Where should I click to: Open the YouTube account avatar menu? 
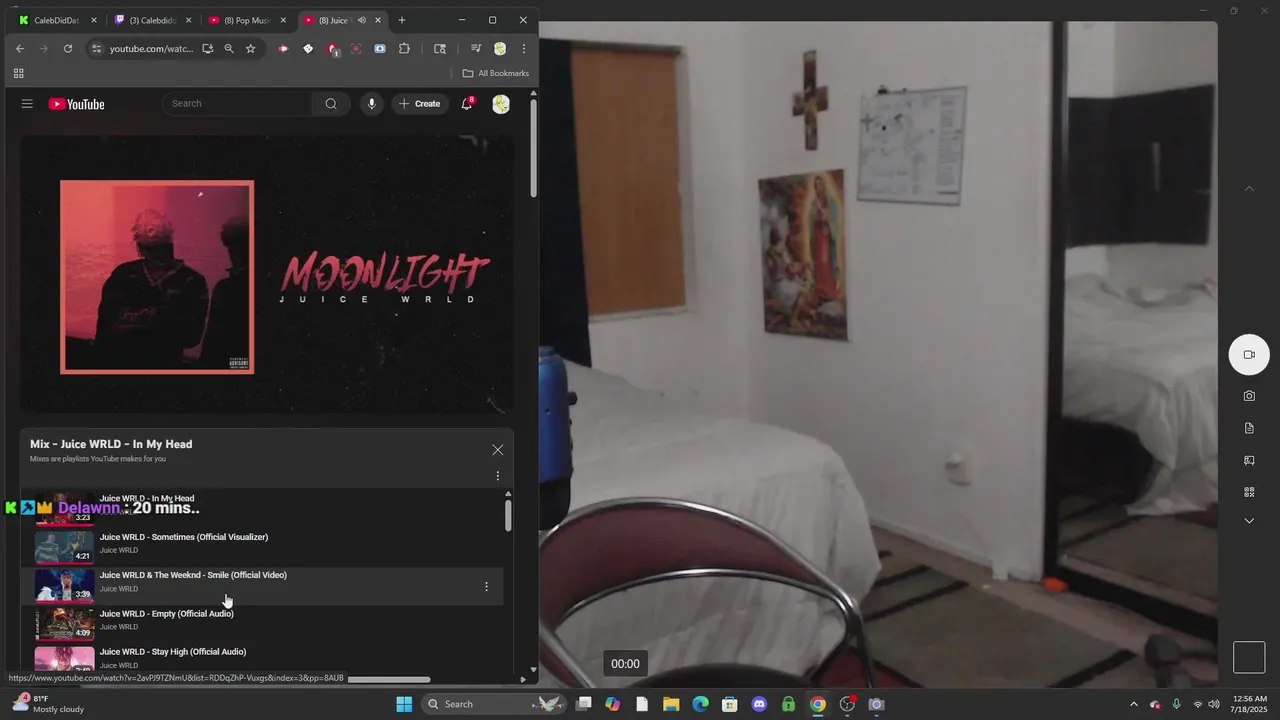coord(501,104)
